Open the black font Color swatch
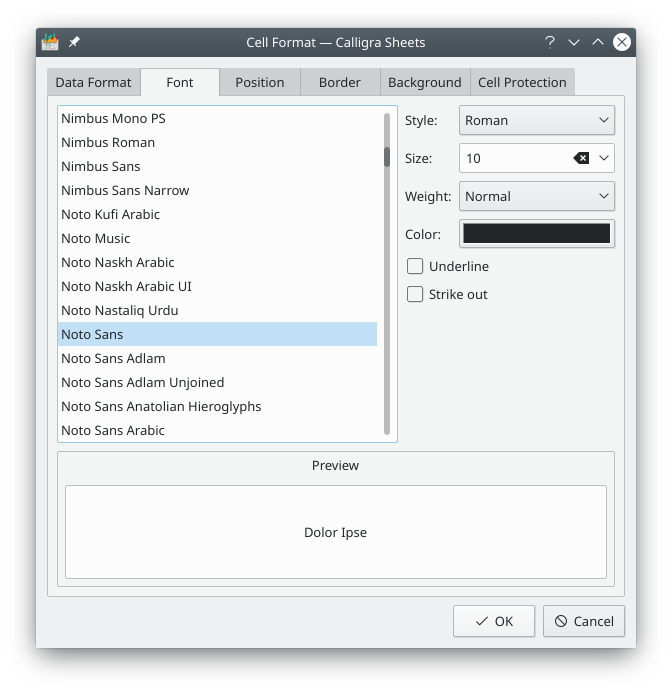Screen dimensions: 672x692 537,234
